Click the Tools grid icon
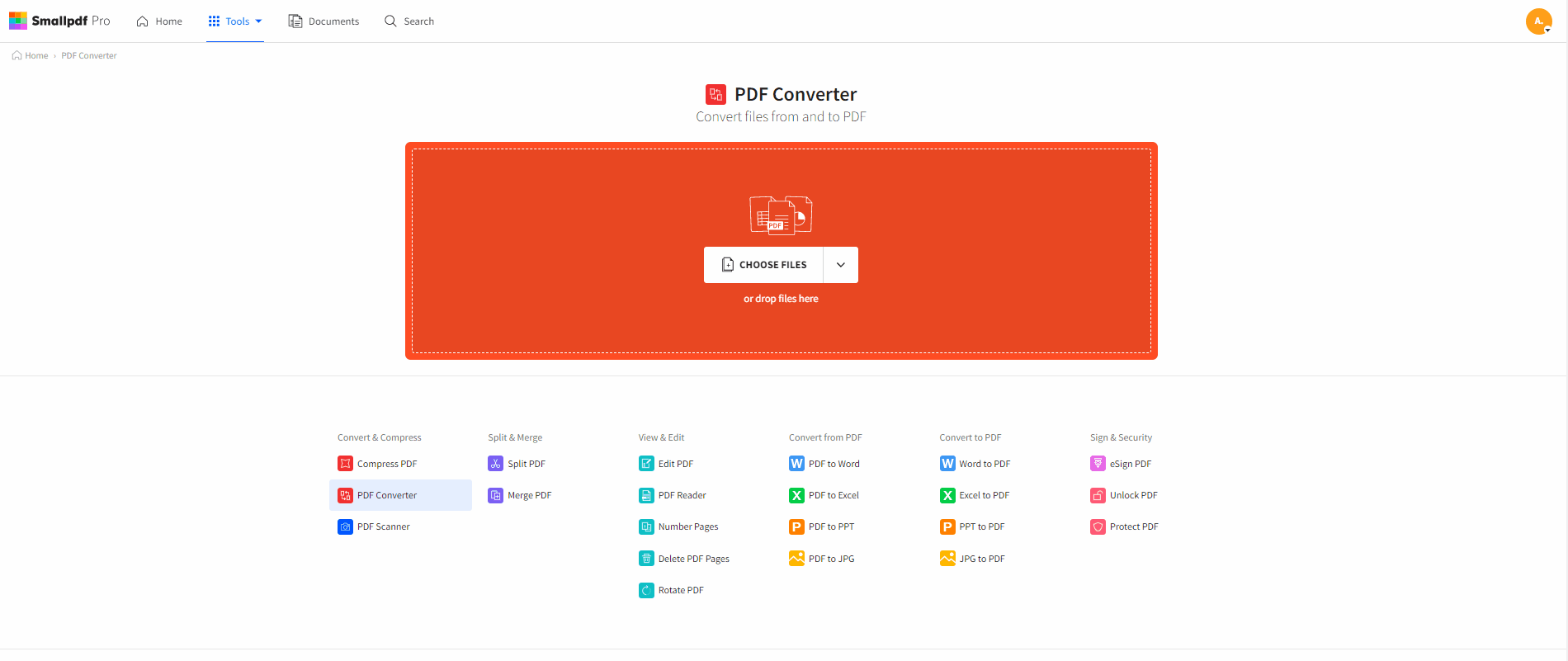1568x661 pixels. click(x=214, y=21)
